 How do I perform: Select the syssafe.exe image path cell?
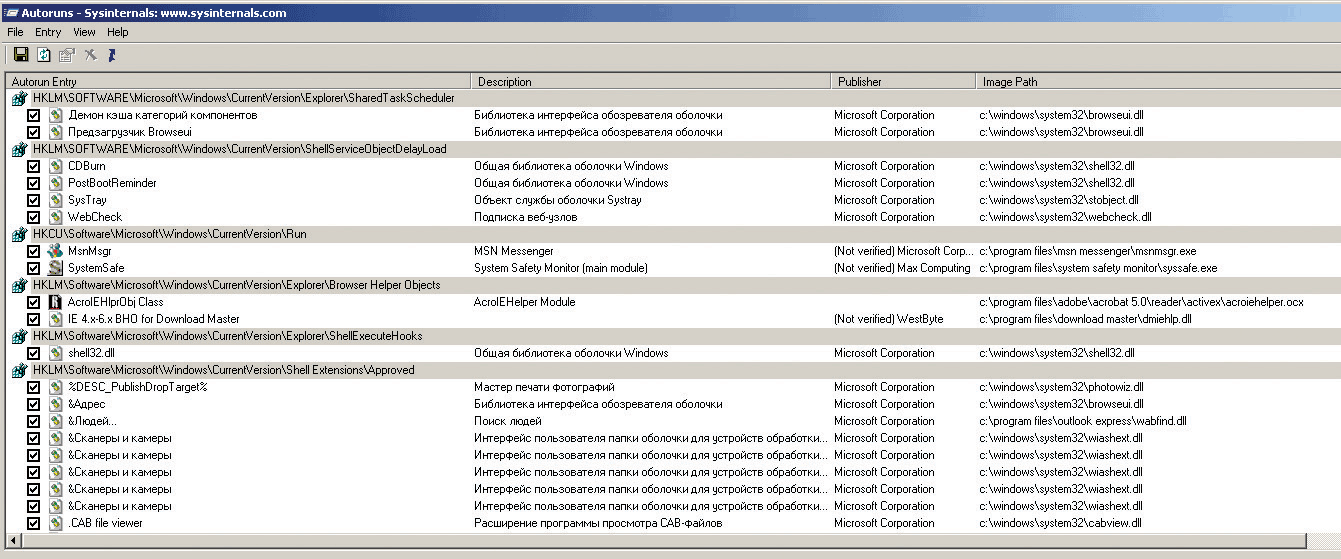(x=1098, y=268)
